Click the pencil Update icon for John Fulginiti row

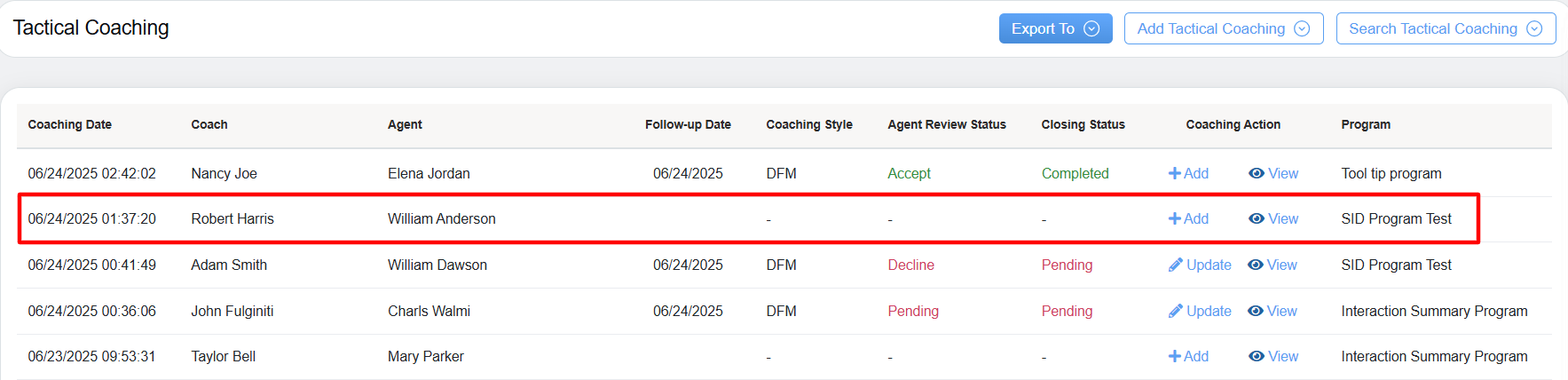click(x=1176, y=311)
